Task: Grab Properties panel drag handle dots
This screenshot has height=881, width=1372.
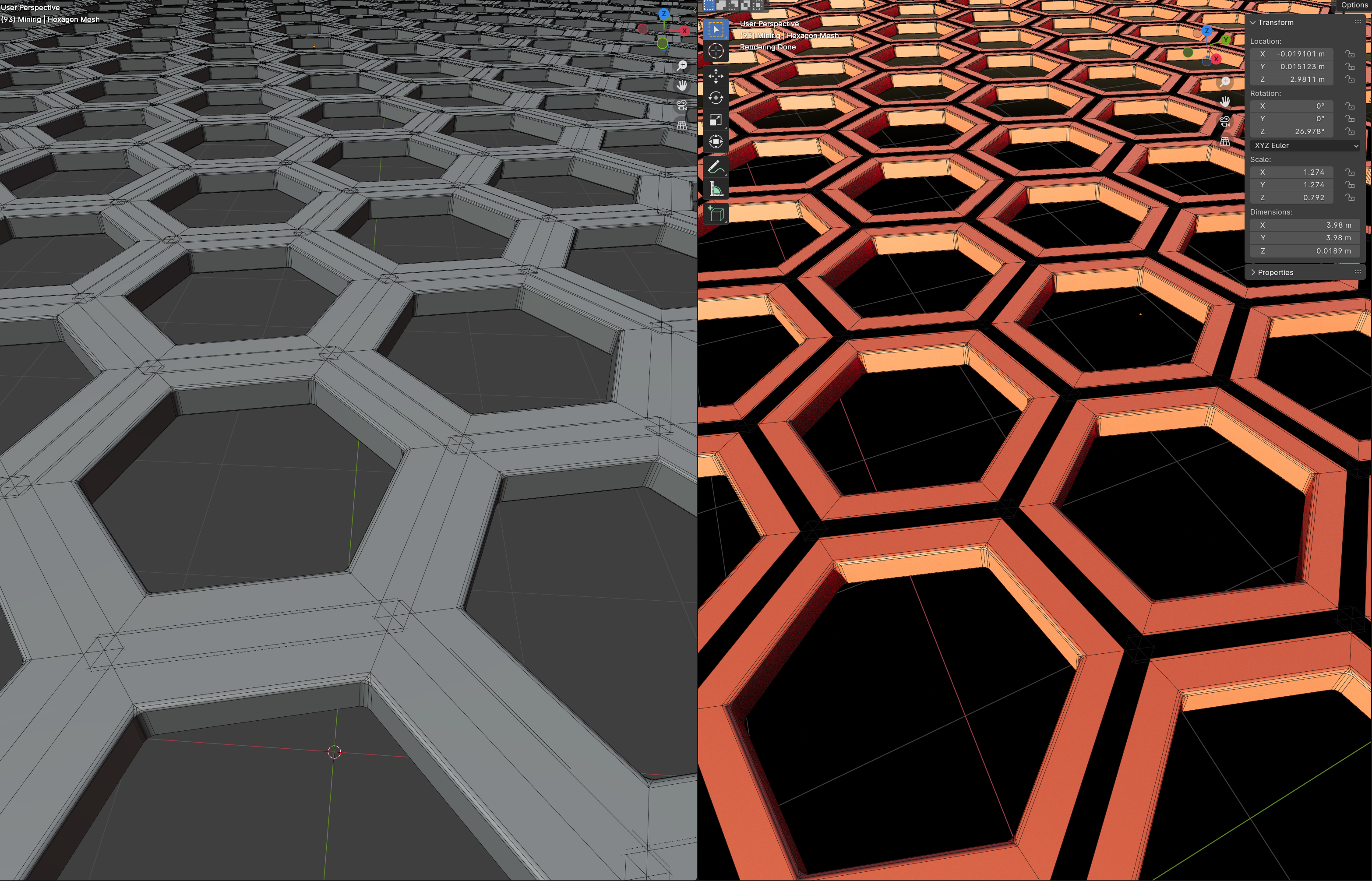Action: [1358, 272]
